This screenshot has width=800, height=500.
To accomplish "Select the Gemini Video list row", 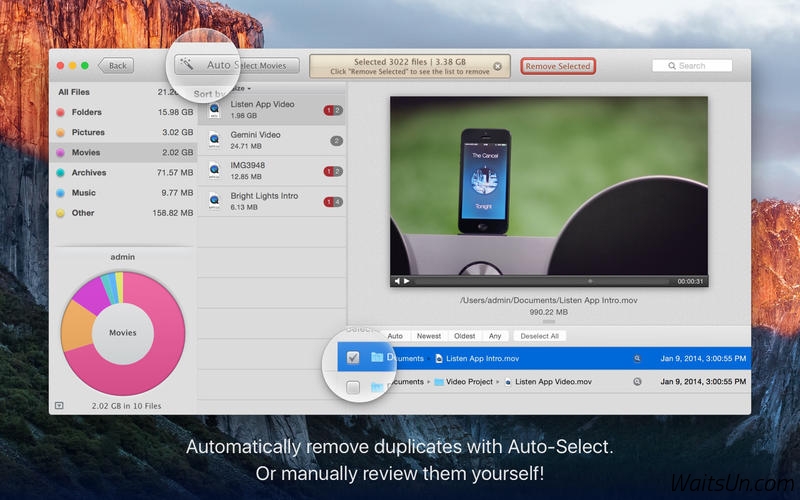I will click(x=272, y=140).
